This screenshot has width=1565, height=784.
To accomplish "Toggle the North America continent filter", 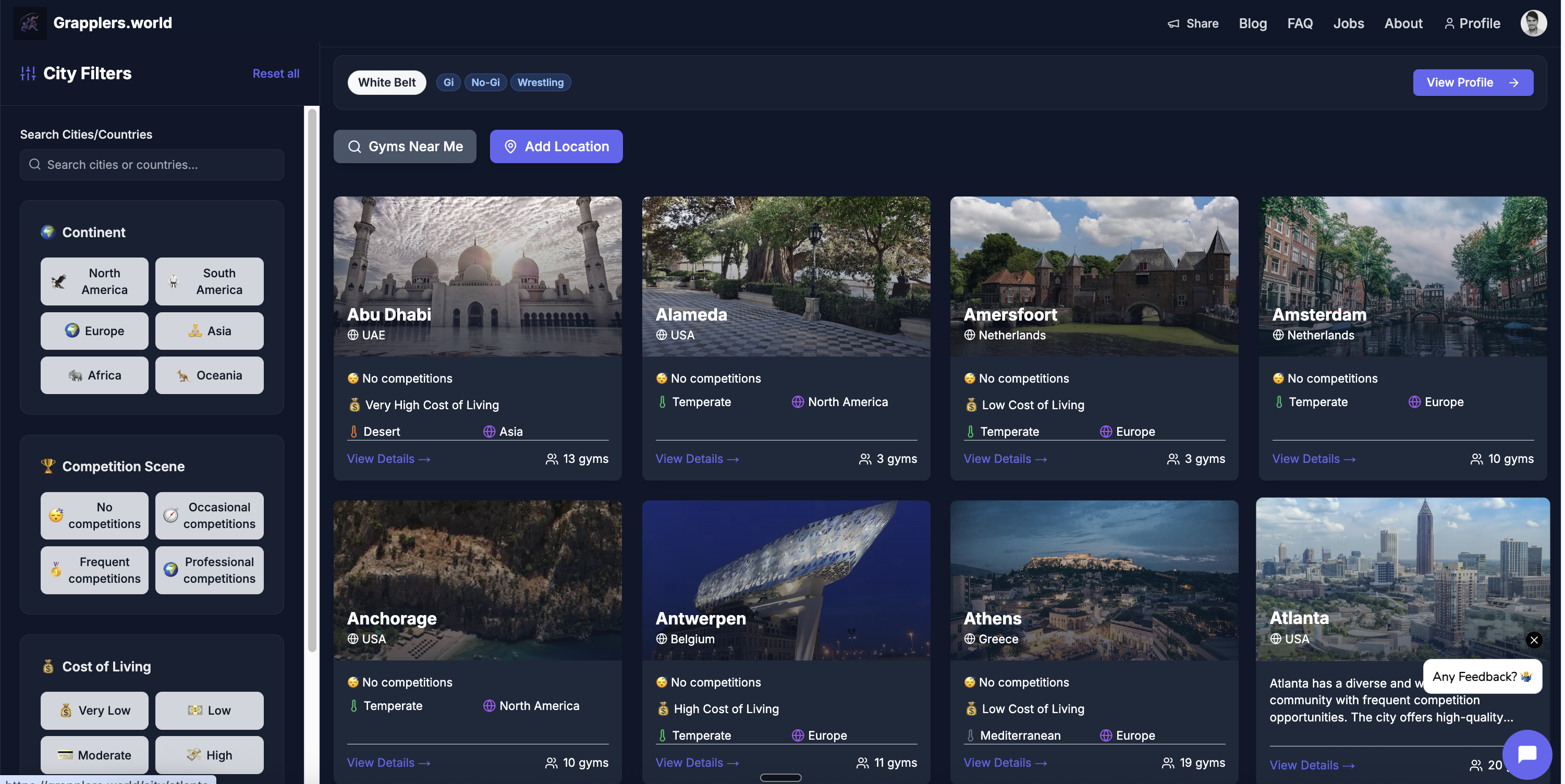I will [94, 281].
